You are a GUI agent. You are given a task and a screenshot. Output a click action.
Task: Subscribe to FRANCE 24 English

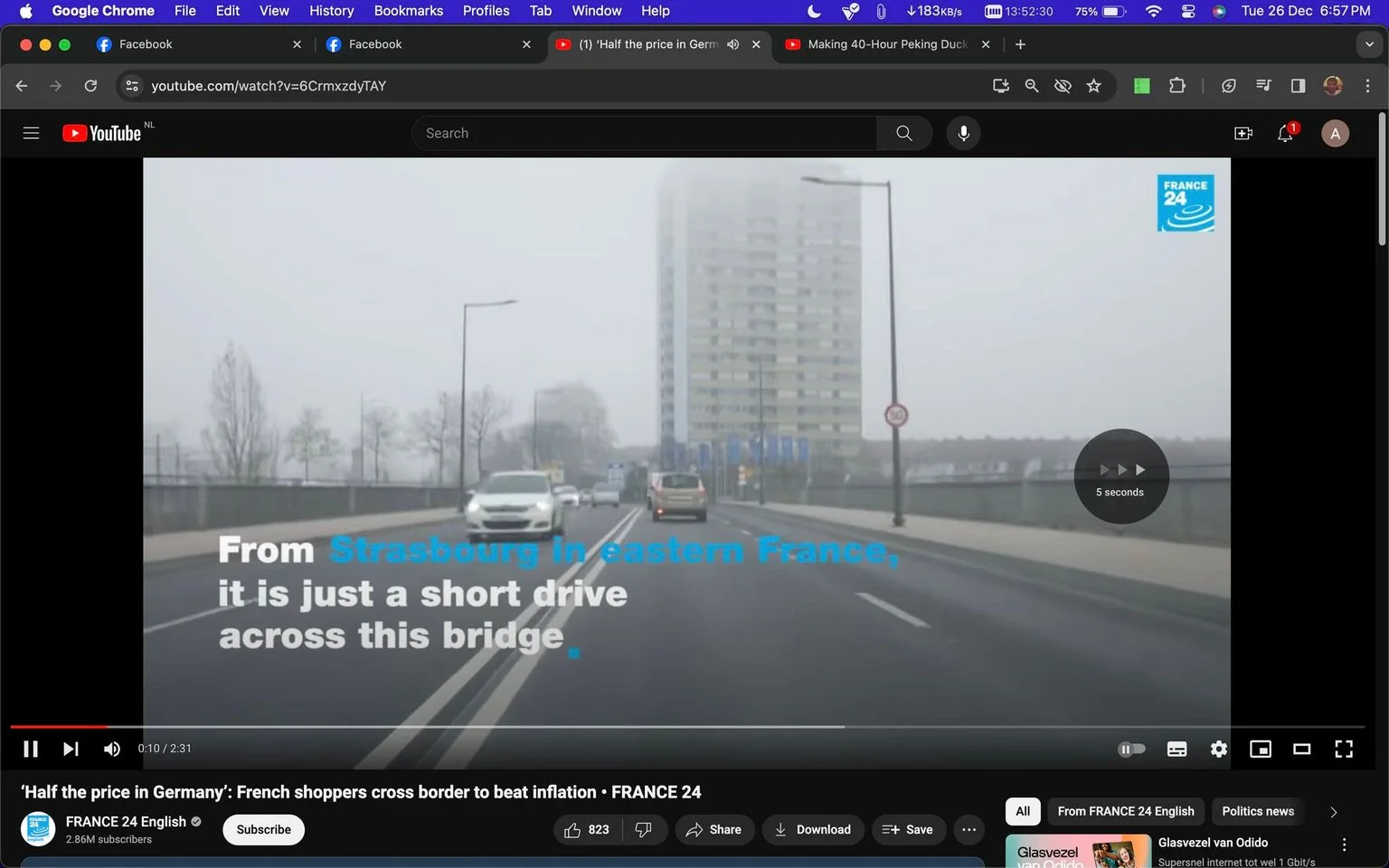(263, 830)
